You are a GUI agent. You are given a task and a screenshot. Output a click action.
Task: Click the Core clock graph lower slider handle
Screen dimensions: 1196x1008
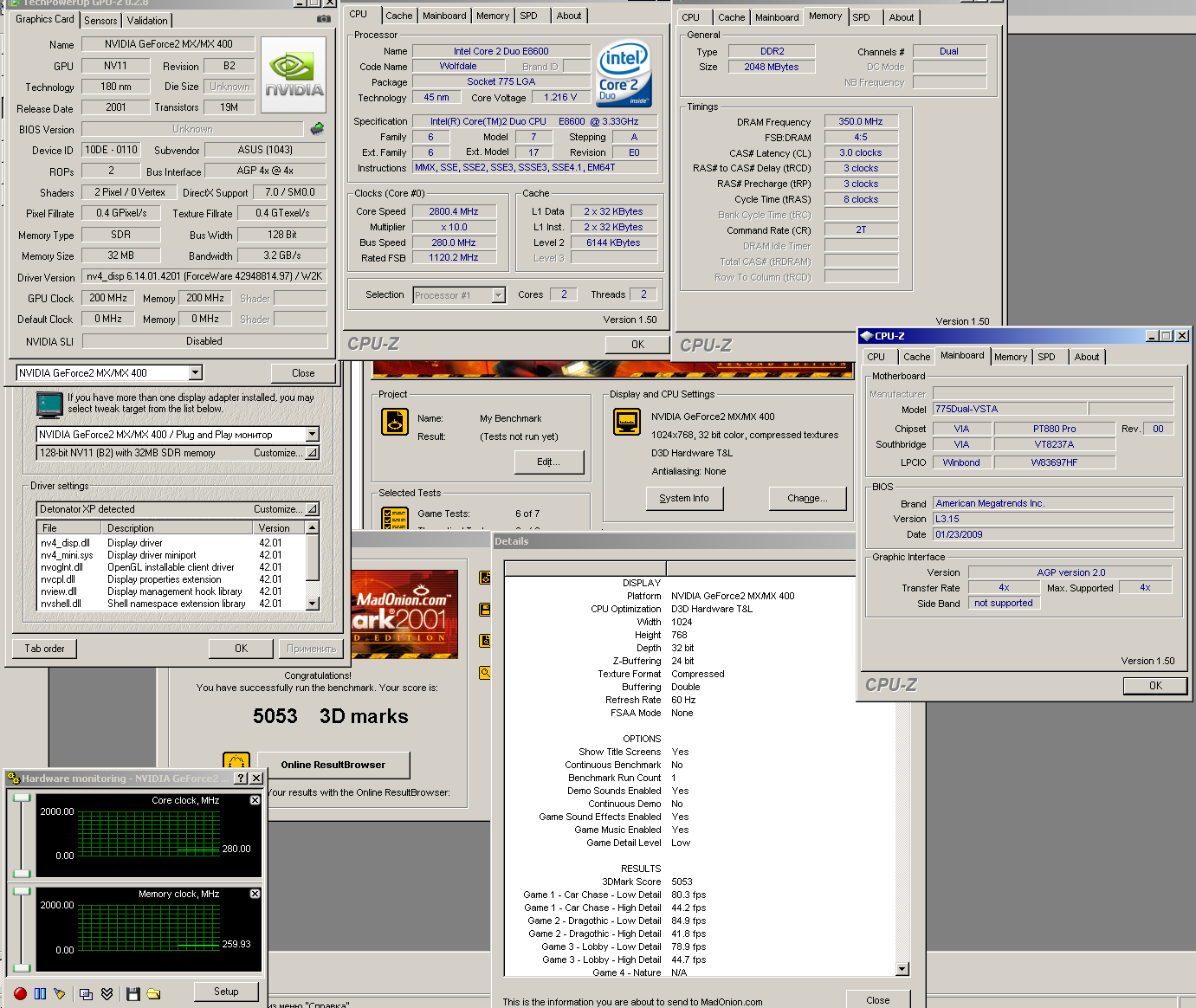point(23,874)
